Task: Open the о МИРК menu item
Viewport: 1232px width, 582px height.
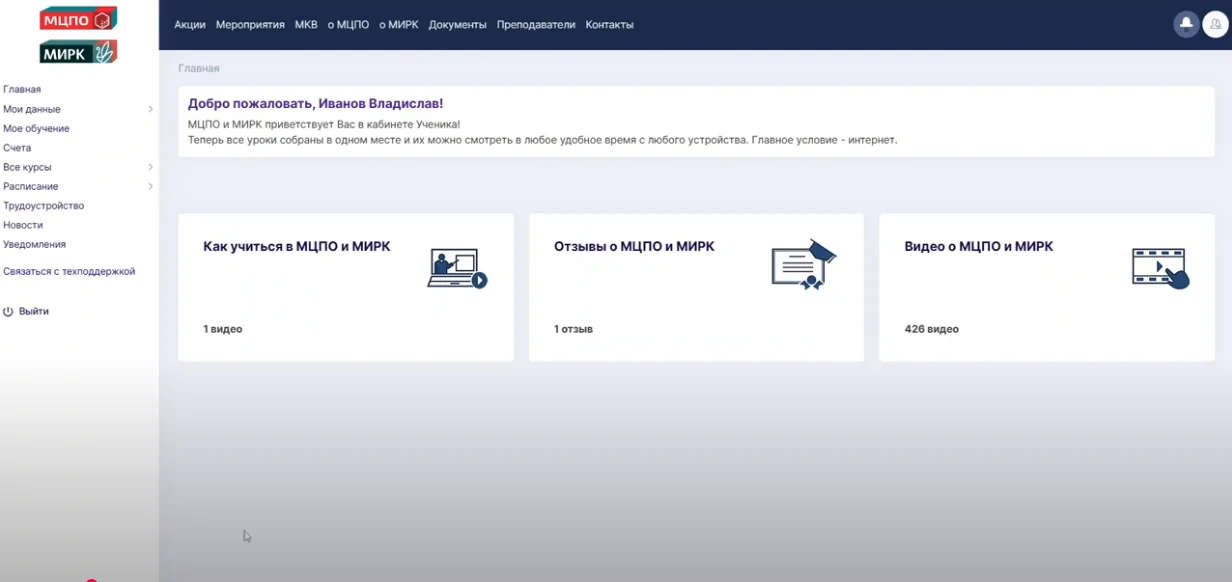Action: [399, 25]
